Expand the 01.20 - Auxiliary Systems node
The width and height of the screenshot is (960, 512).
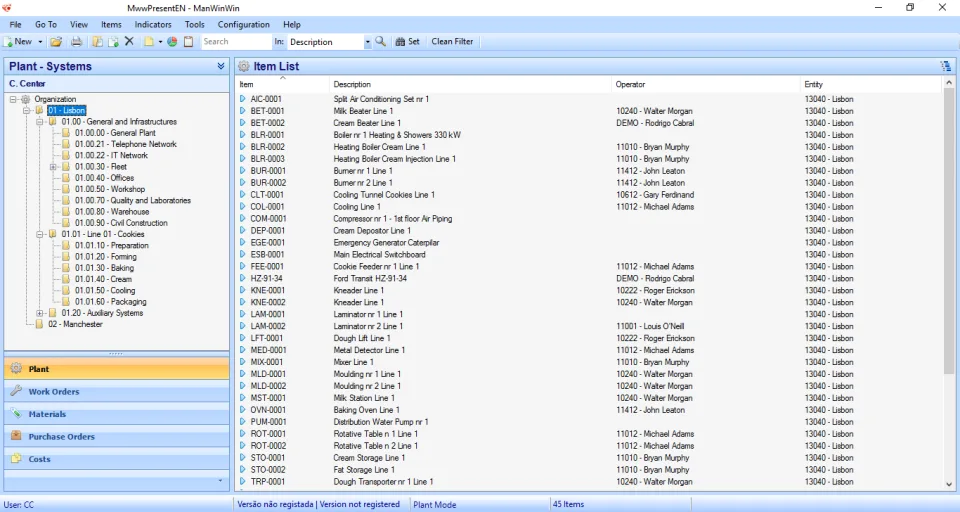[x=39, y=313]
